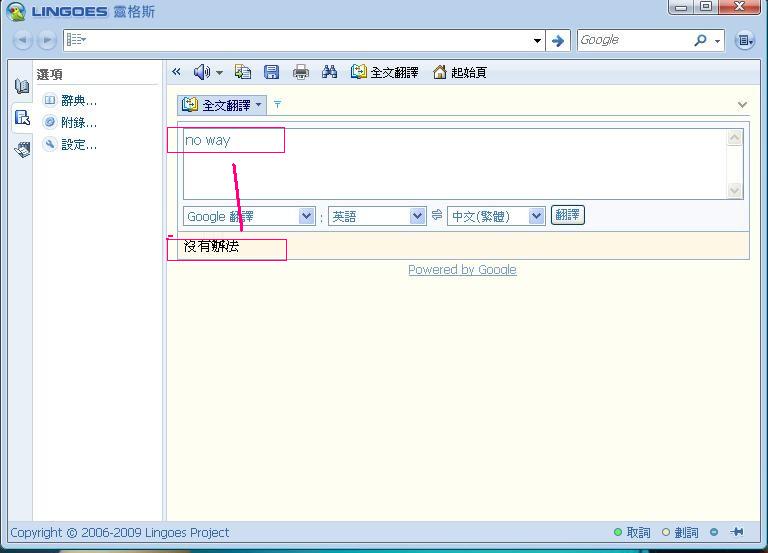
Task: Go forward with the right arrow button
Action: 47,40
